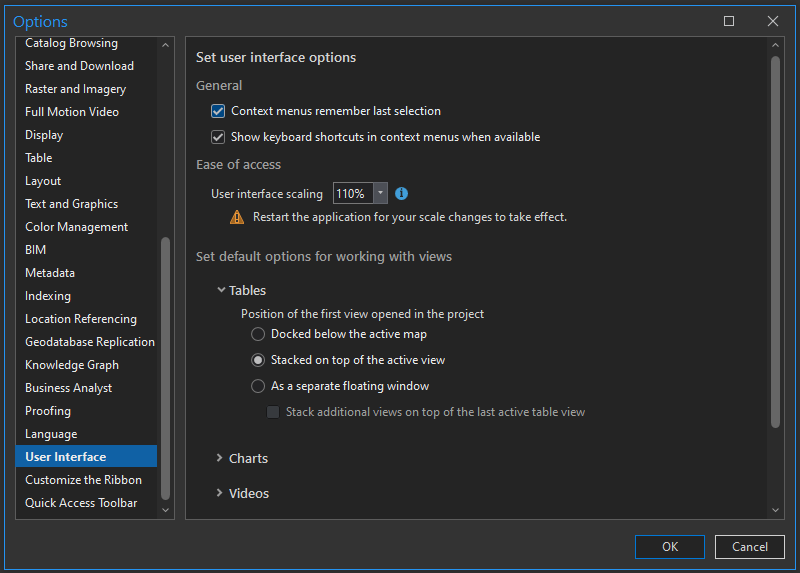Toggle Context menus remember last selection
Screen dimensions: 800x573
click(x=218, y=111)
